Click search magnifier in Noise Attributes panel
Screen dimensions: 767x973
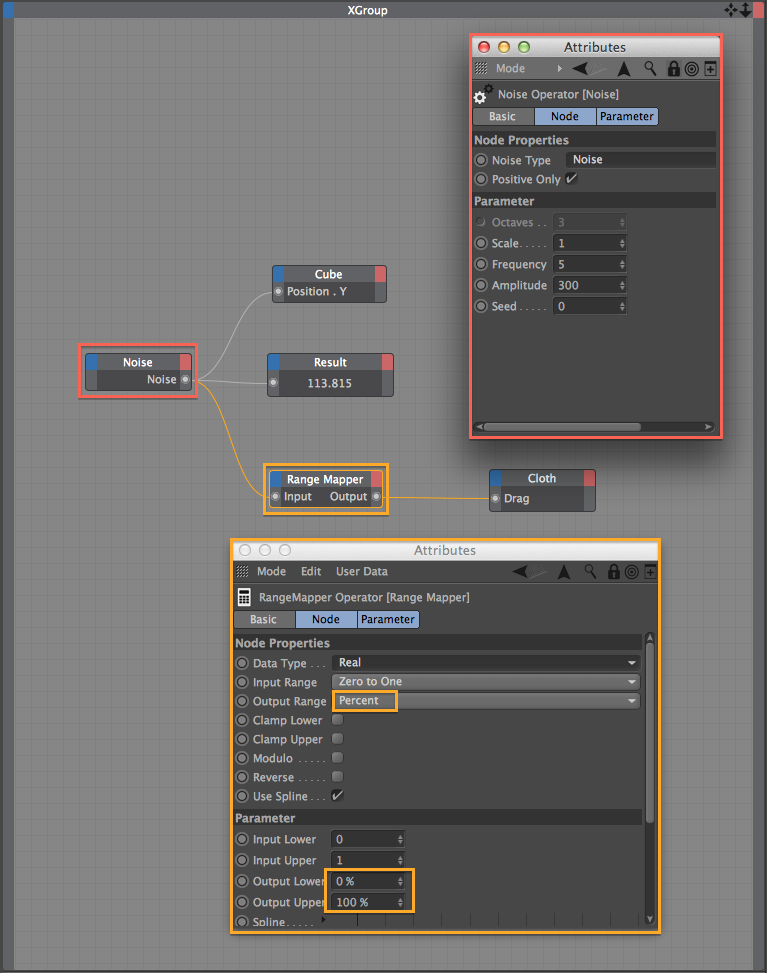point(650,68)
